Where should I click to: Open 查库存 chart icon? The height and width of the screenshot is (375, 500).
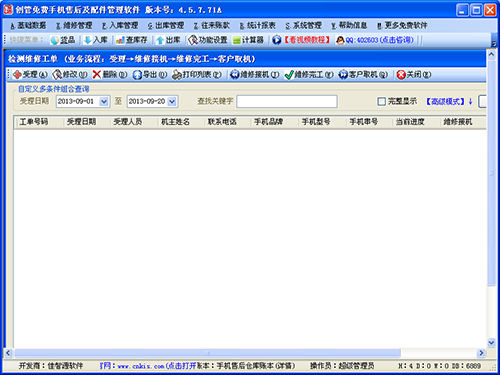click(120, 40)
